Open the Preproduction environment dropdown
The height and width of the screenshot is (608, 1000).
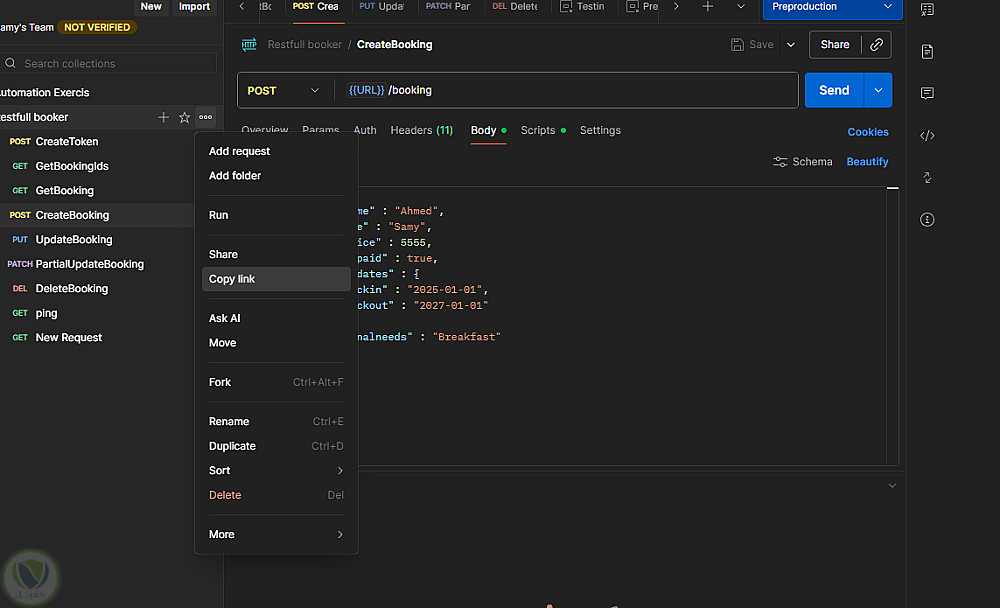tap(832, 7)
